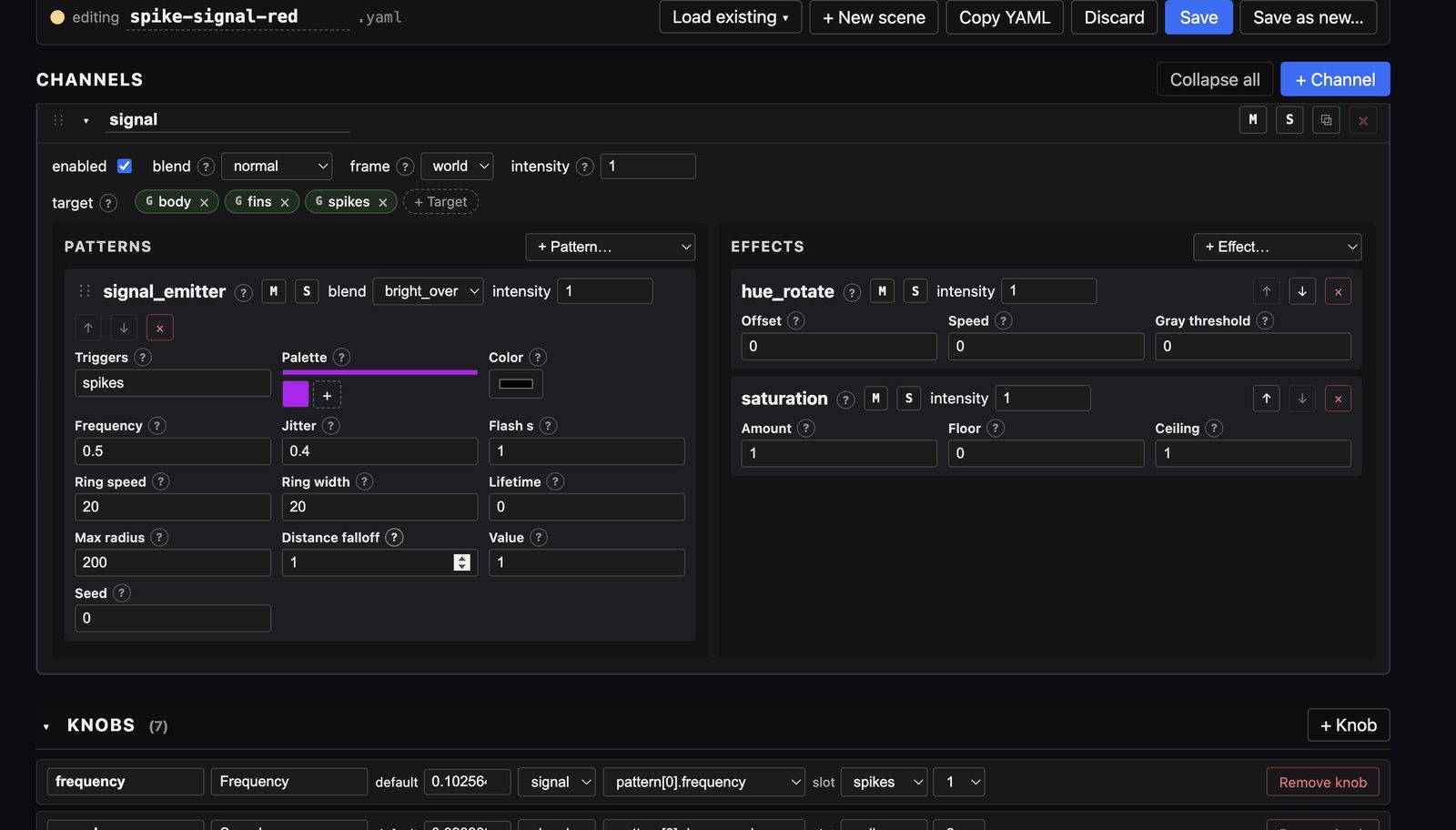Show help for Gray threshold

point(1265,320)
